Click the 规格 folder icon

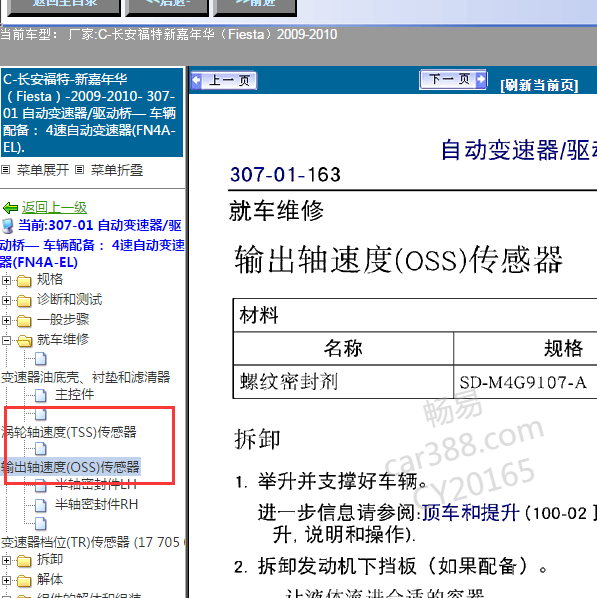point(24,281)
